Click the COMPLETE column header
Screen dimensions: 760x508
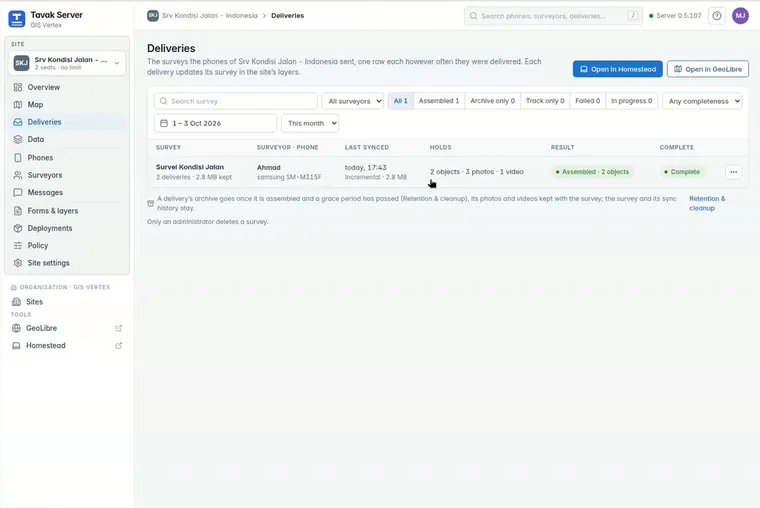click(677, 147)
